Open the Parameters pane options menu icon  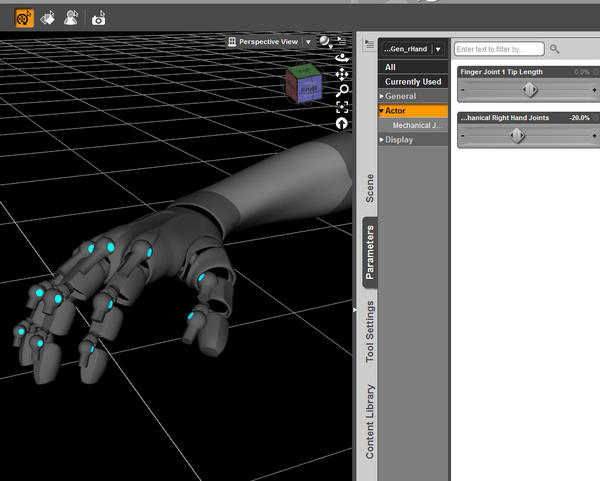coord(369,44)
